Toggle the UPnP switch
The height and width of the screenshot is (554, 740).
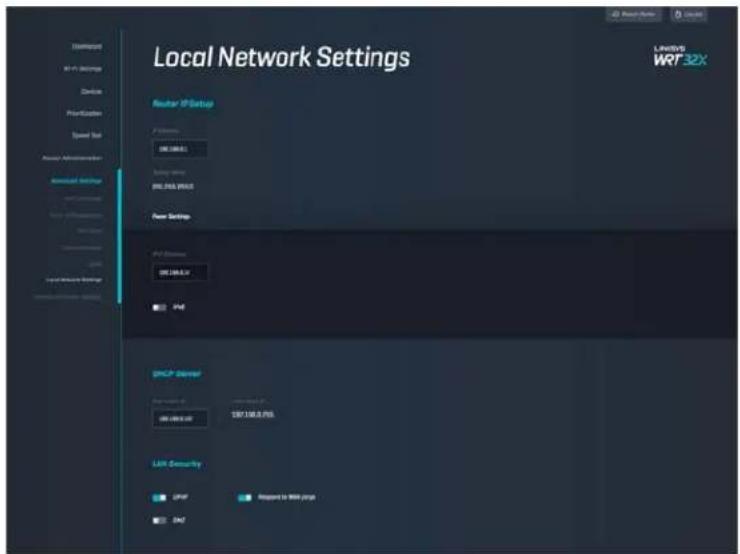pyautogui.click(x=159, y=498)
